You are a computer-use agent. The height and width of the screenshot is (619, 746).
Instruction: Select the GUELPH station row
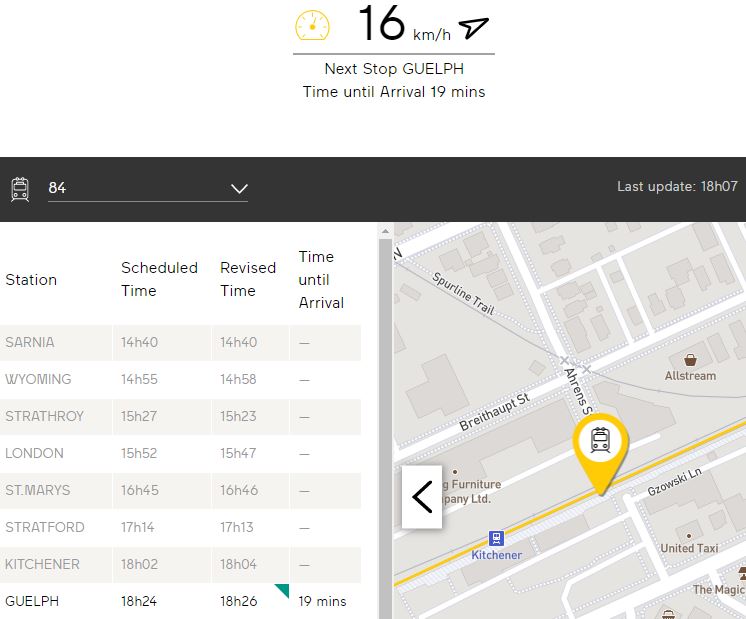[x=180, y=601]
